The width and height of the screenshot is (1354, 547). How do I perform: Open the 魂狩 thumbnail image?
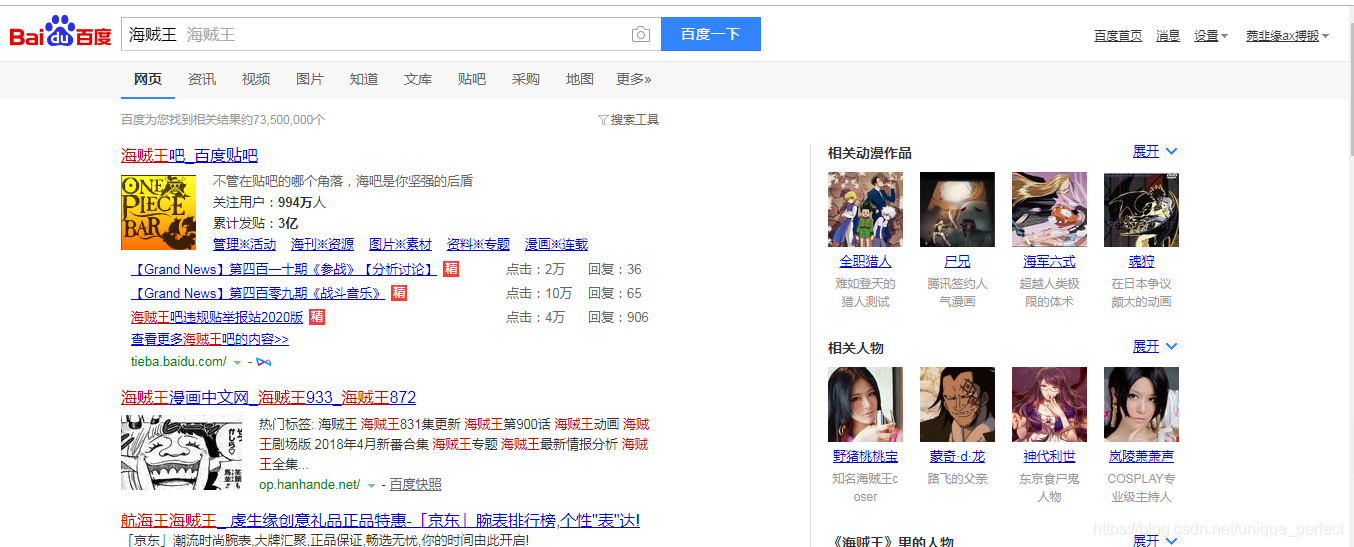pos(1141,209)
